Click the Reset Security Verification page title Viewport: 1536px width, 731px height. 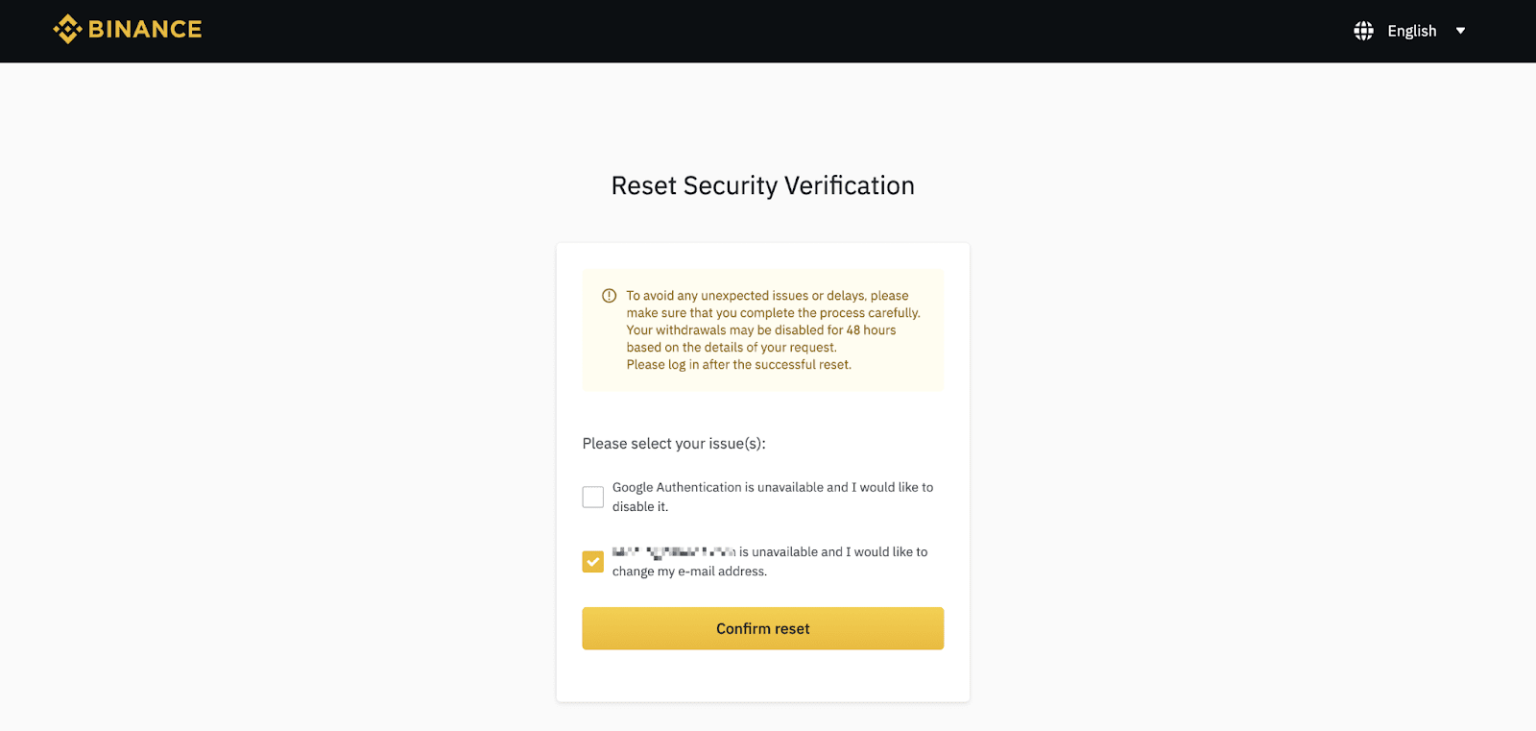click(x=762, y=186)
